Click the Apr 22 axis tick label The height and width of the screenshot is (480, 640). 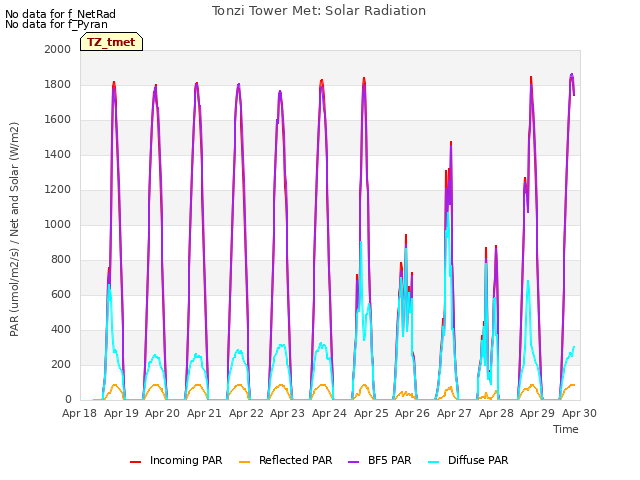(246, 413)
